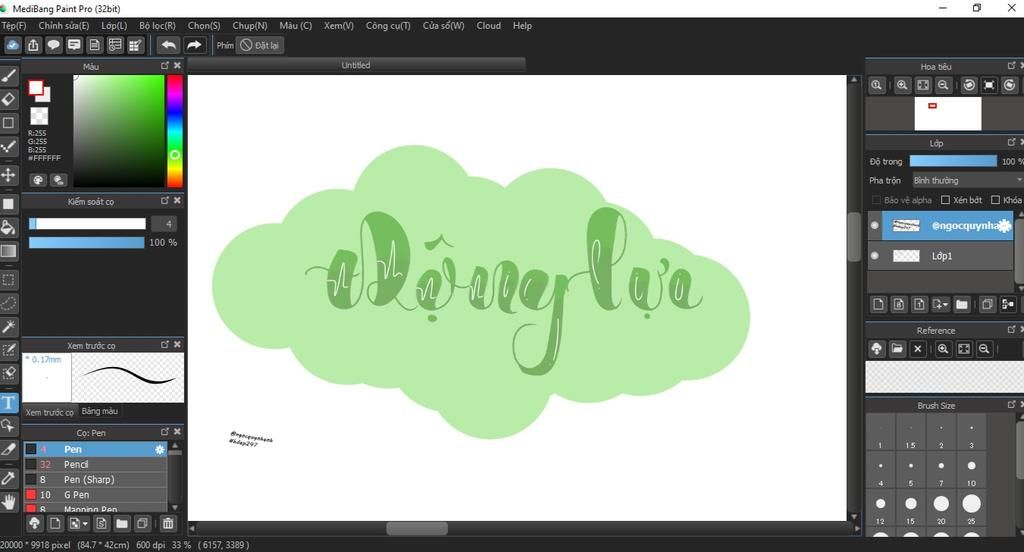The image size is (1024, 552).
Task: Click the Undo arrow in toolbar
Action: (x=168, y=45)
